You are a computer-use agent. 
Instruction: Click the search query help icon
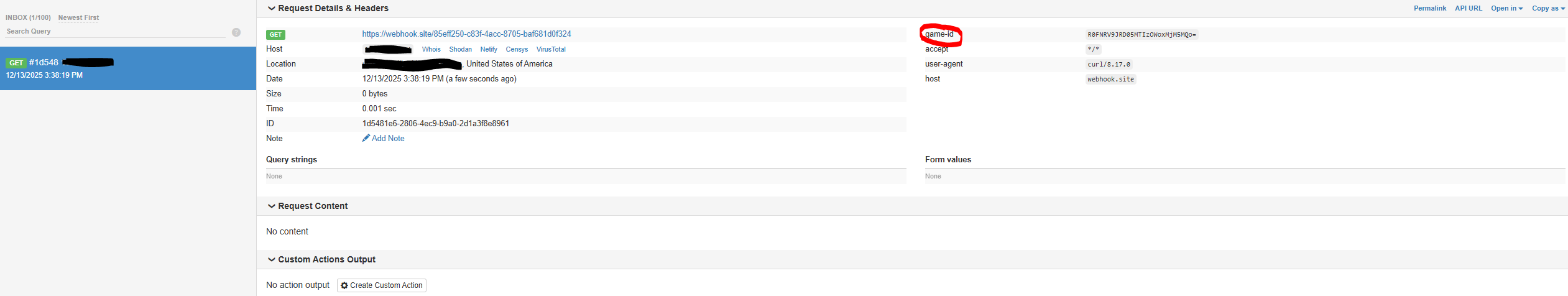[236, 32]
